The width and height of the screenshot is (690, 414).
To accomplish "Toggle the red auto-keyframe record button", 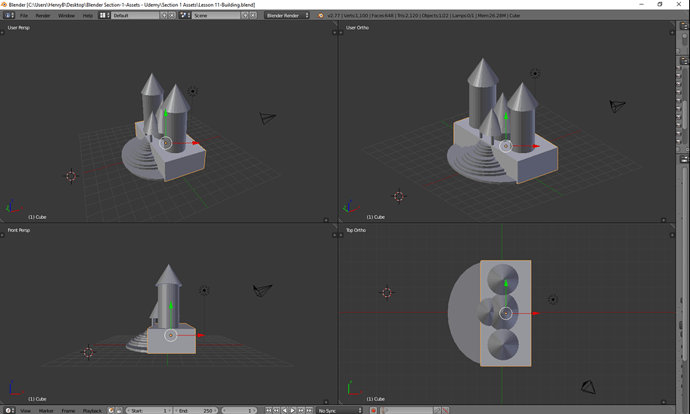I will pos(373,410).
